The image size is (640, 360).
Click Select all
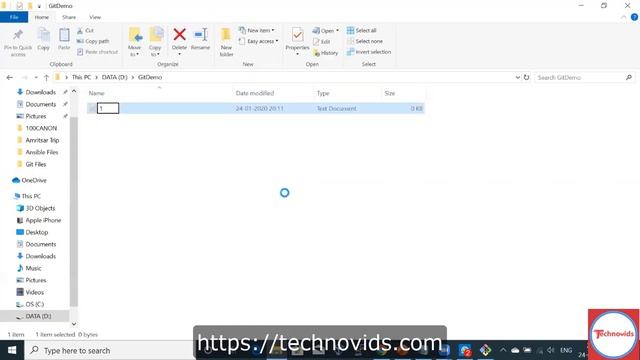click(x=362, y=31)
